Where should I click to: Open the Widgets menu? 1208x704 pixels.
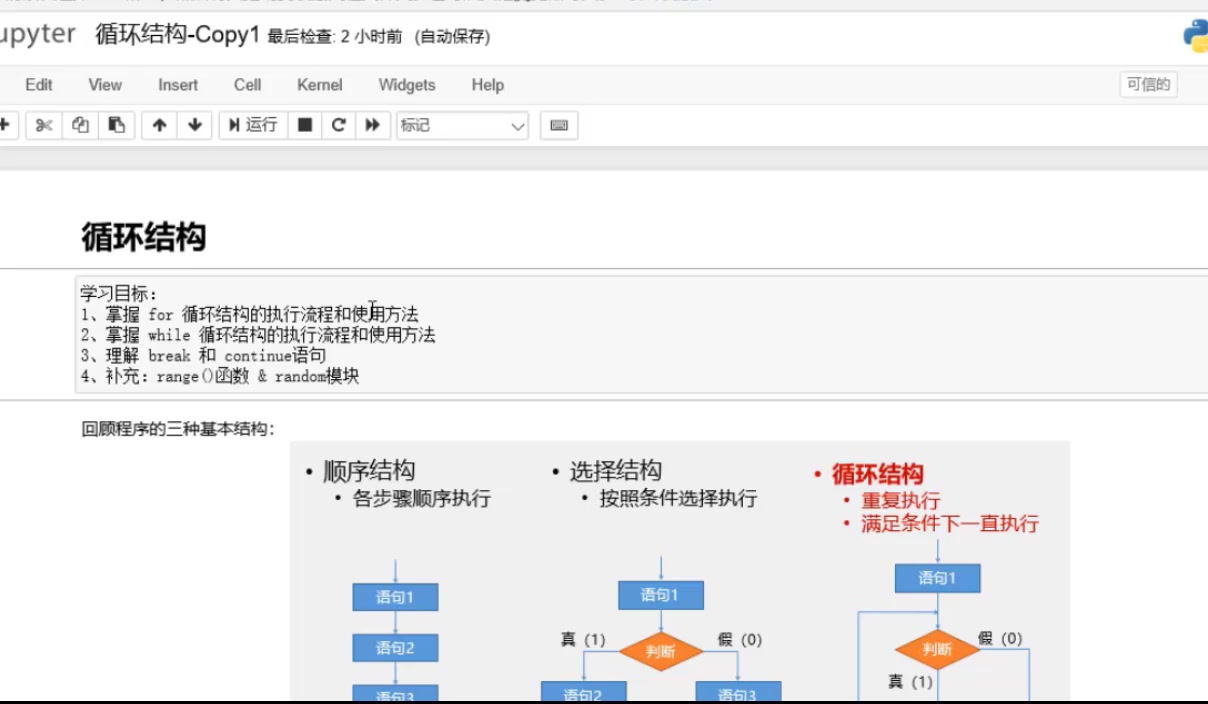point(407,85)
